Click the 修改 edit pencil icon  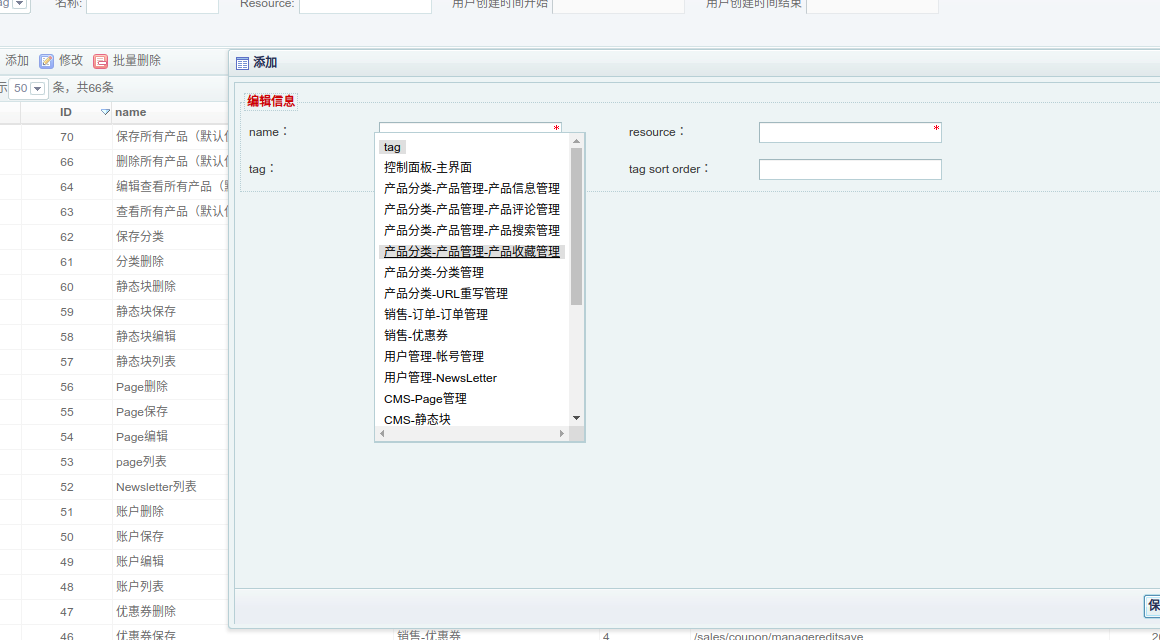[46, 61]
